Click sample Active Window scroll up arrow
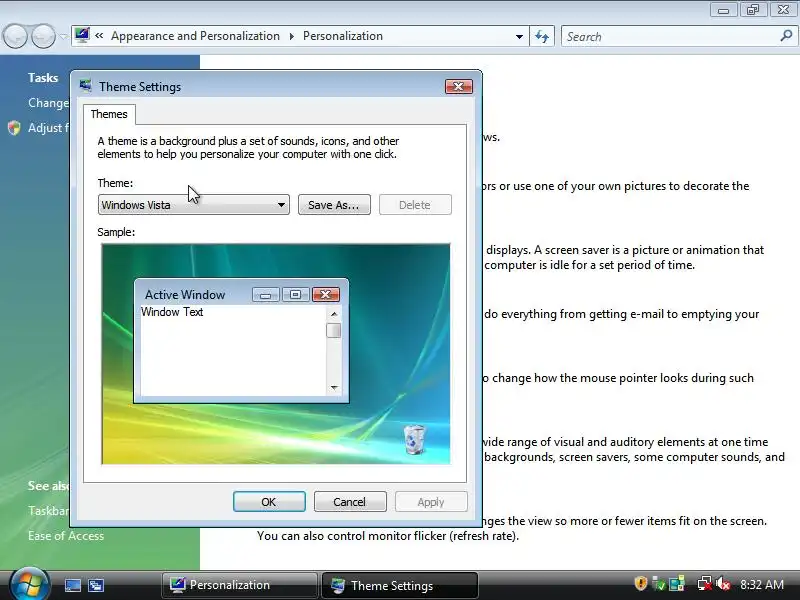The image size is (800, 600). point(334,314)
